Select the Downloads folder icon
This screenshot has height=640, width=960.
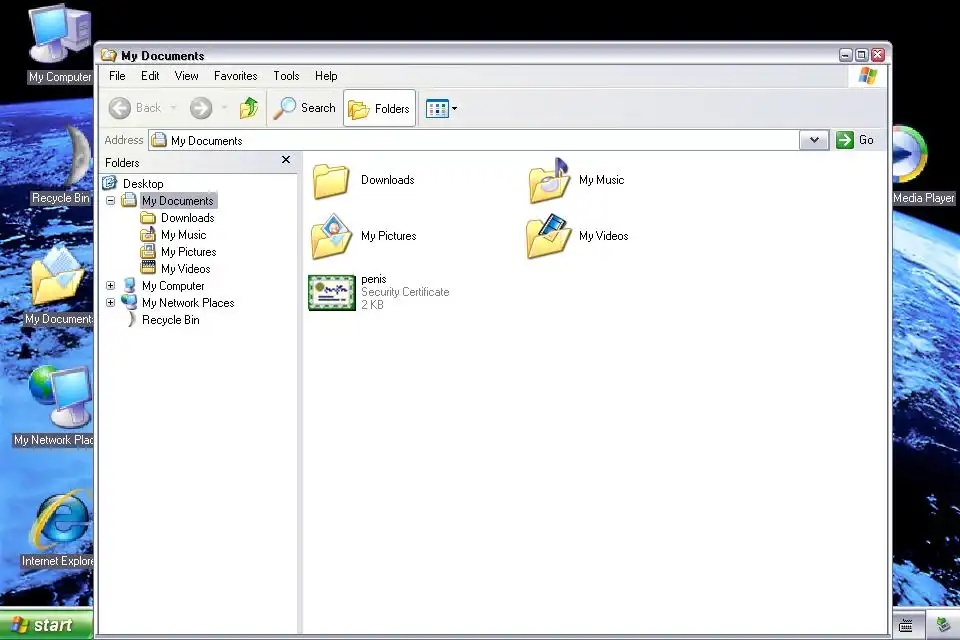[331, 181]
